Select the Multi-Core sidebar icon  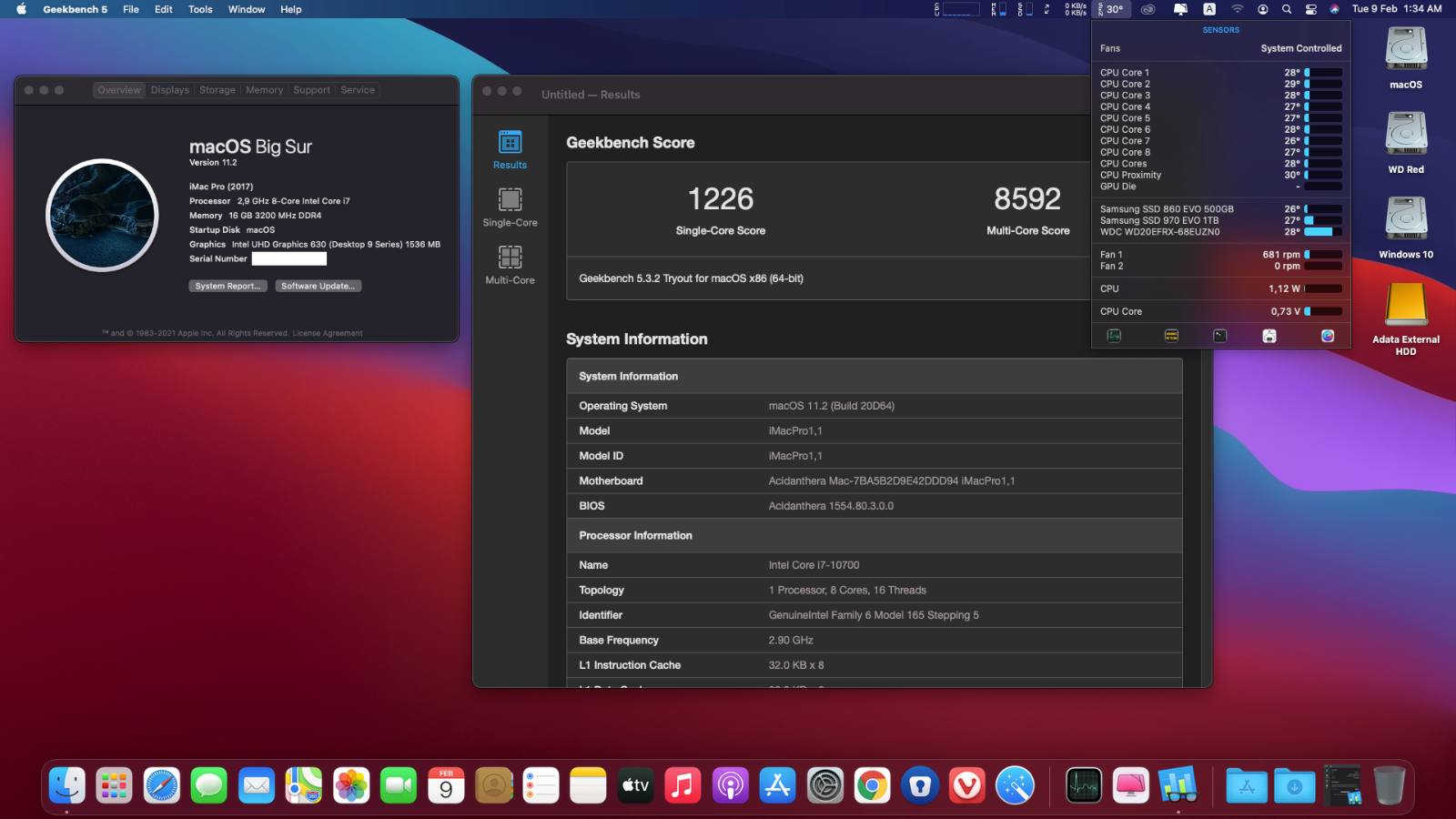(510, 265)
